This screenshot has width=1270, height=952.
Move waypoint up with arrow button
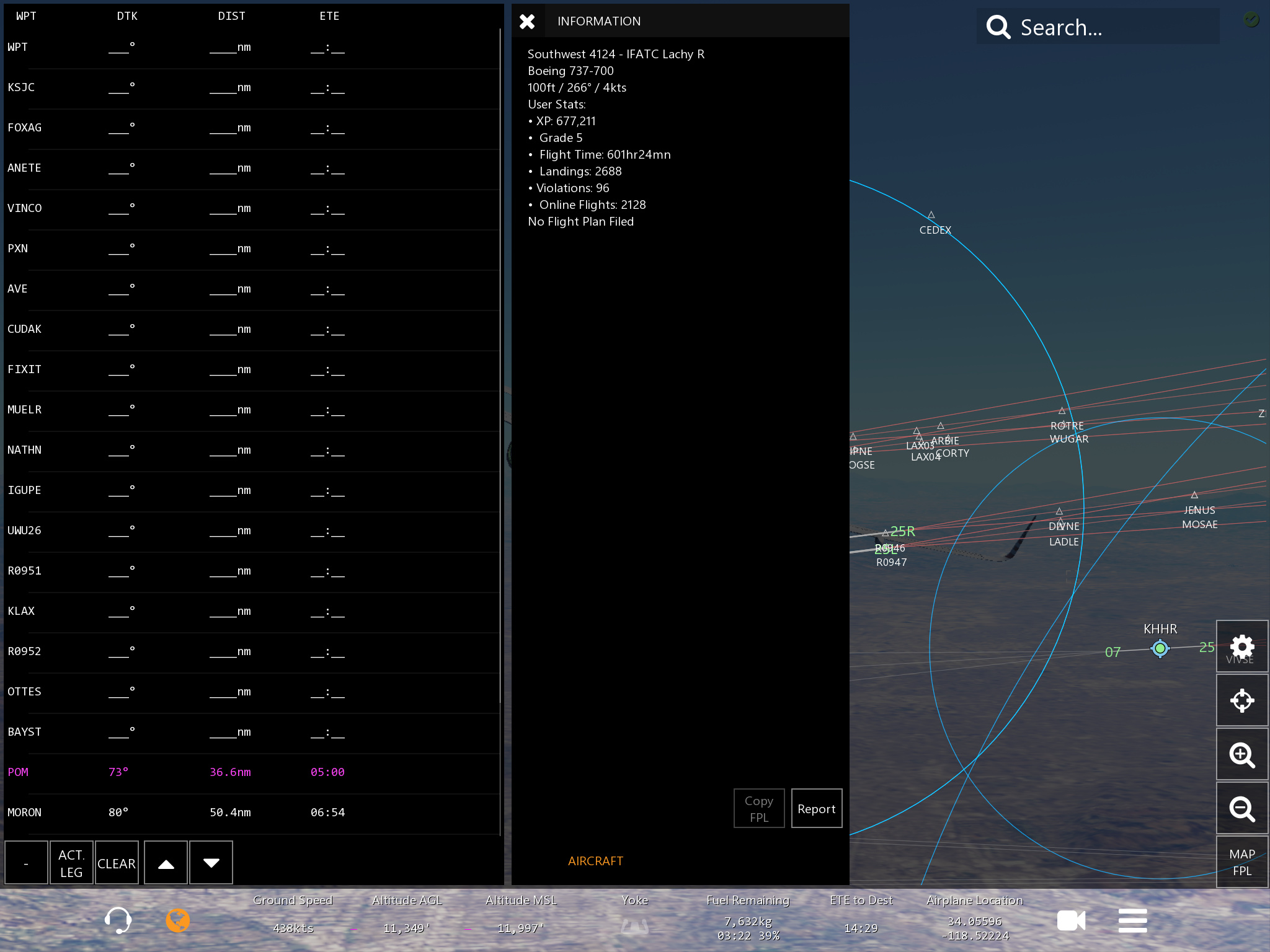(166, 863)
